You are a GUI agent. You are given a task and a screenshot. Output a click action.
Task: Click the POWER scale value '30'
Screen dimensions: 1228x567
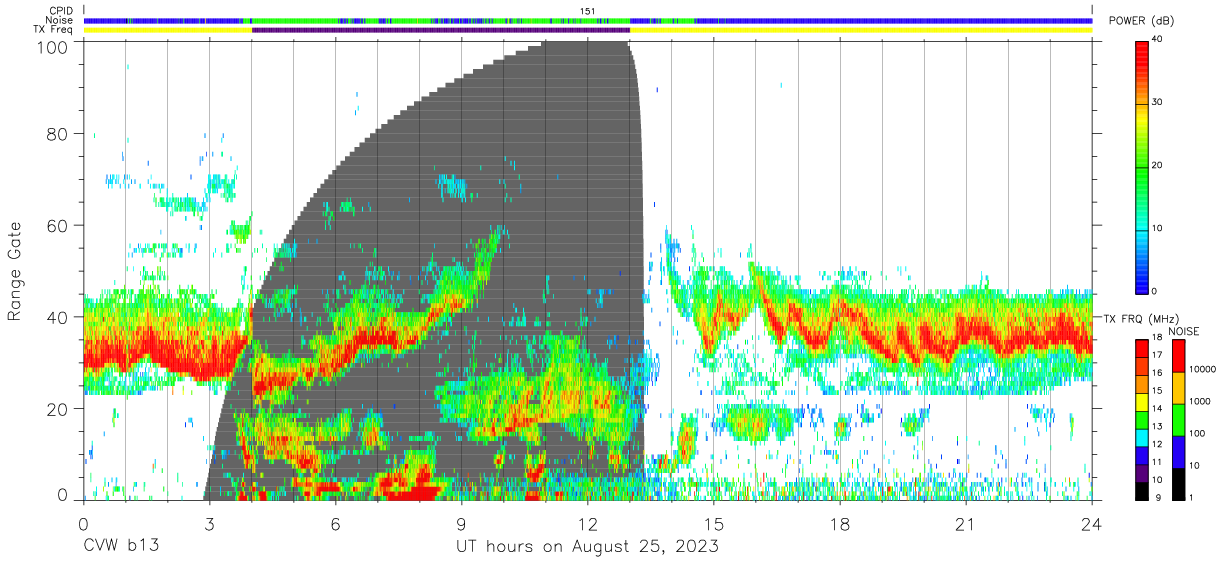1159,102
